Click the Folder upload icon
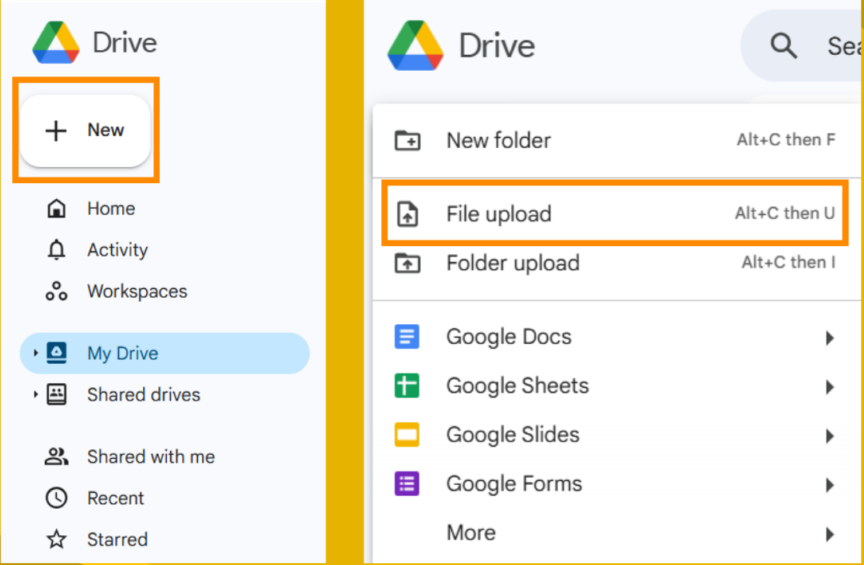The width and height of the screenshot is (864, 565). click(407, 263)
